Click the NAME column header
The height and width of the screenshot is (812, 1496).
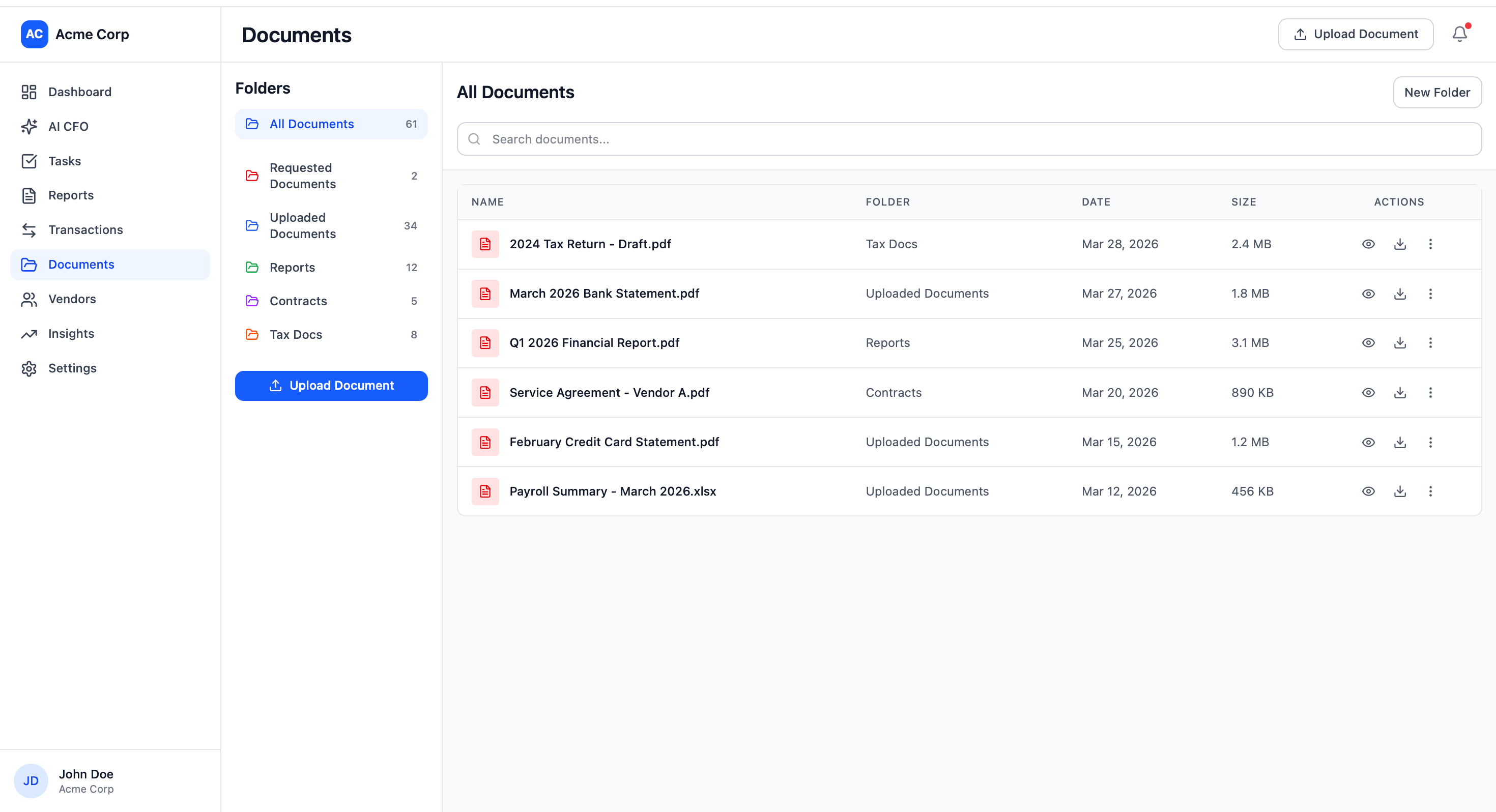(487, 201)
